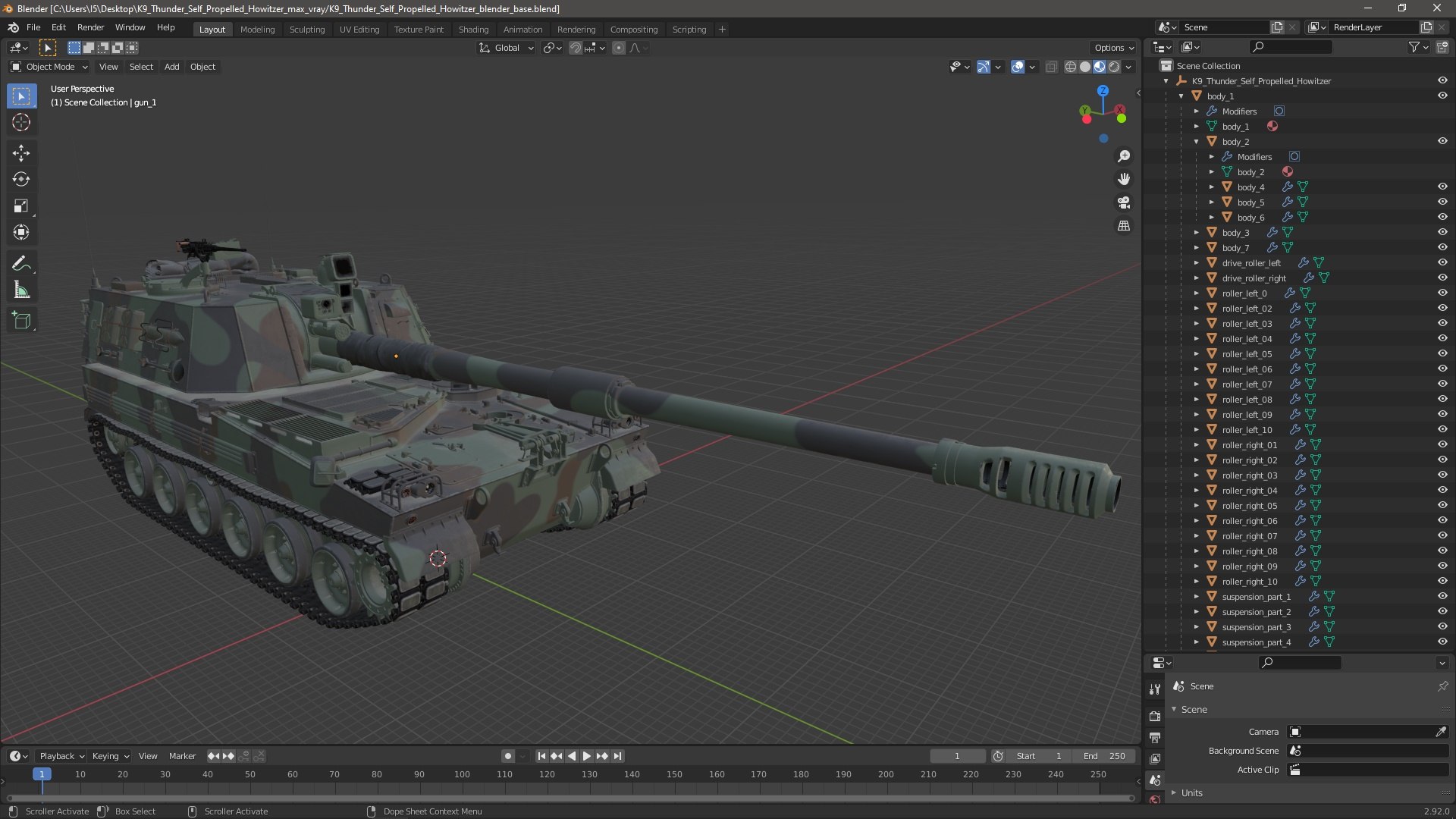Click the current frame number field
The image size is (1456, 819).
[x=958, y=756]
